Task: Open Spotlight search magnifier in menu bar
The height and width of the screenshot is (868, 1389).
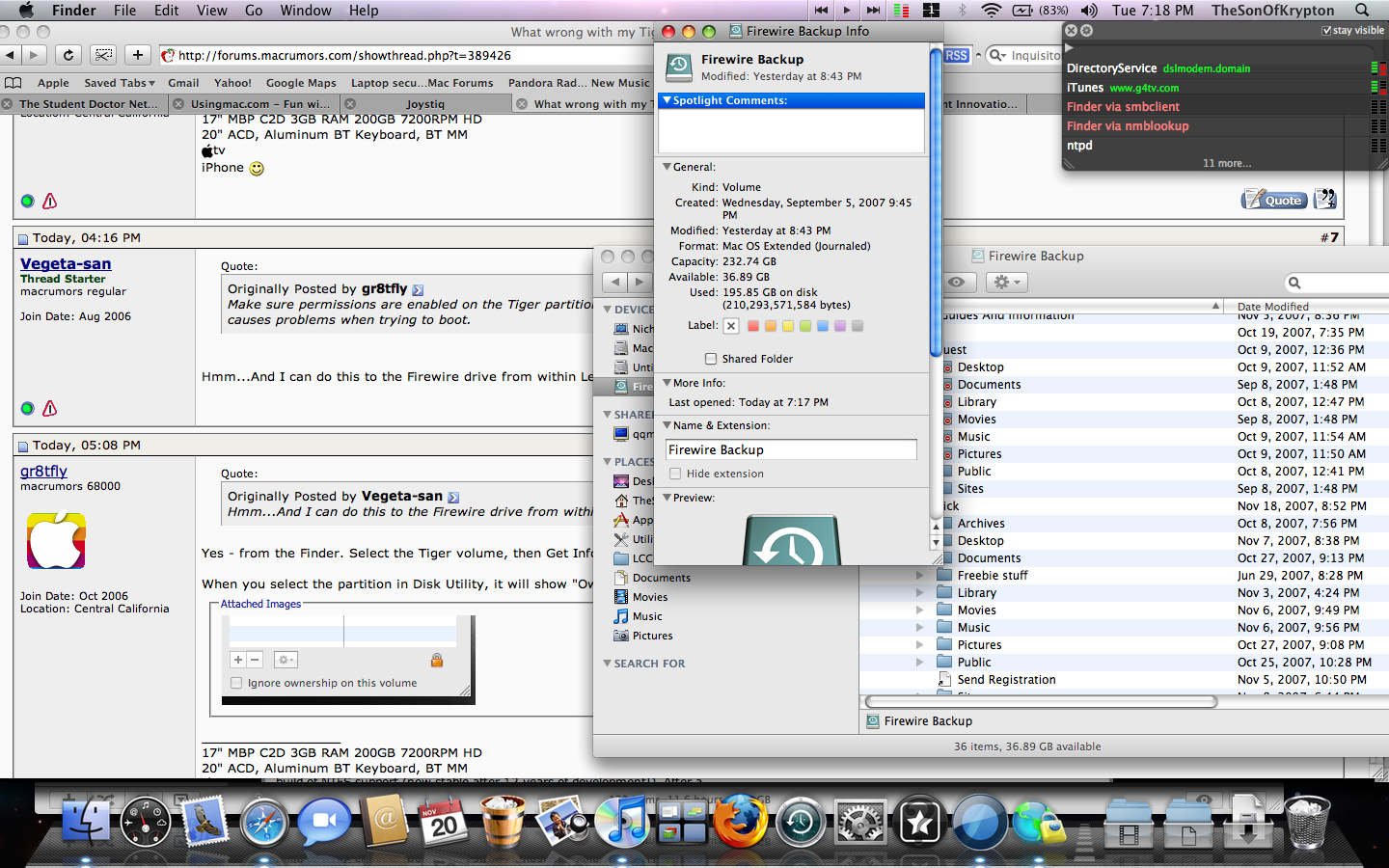Action: [x=1362, y=11]
